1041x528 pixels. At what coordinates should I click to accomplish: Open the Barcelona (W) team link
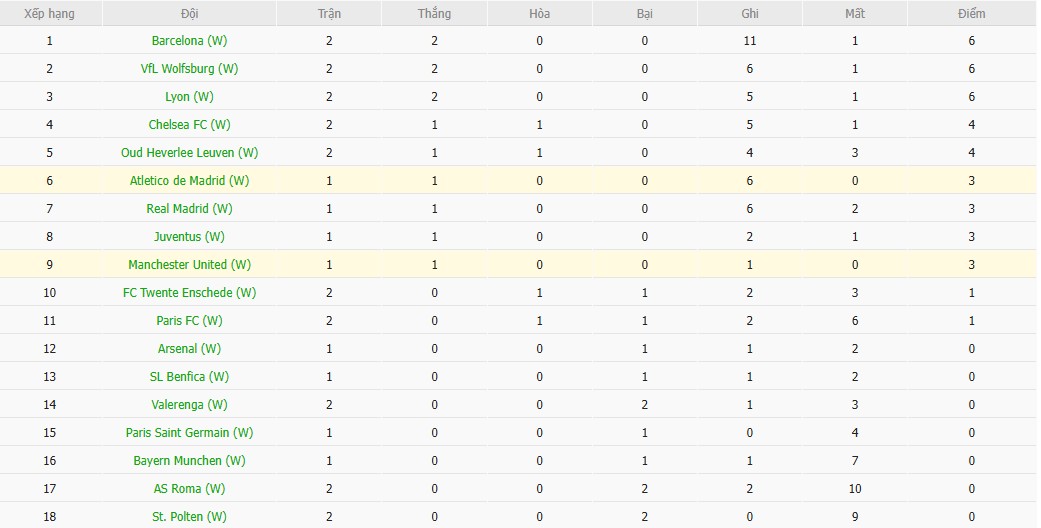tap(189, 41)
